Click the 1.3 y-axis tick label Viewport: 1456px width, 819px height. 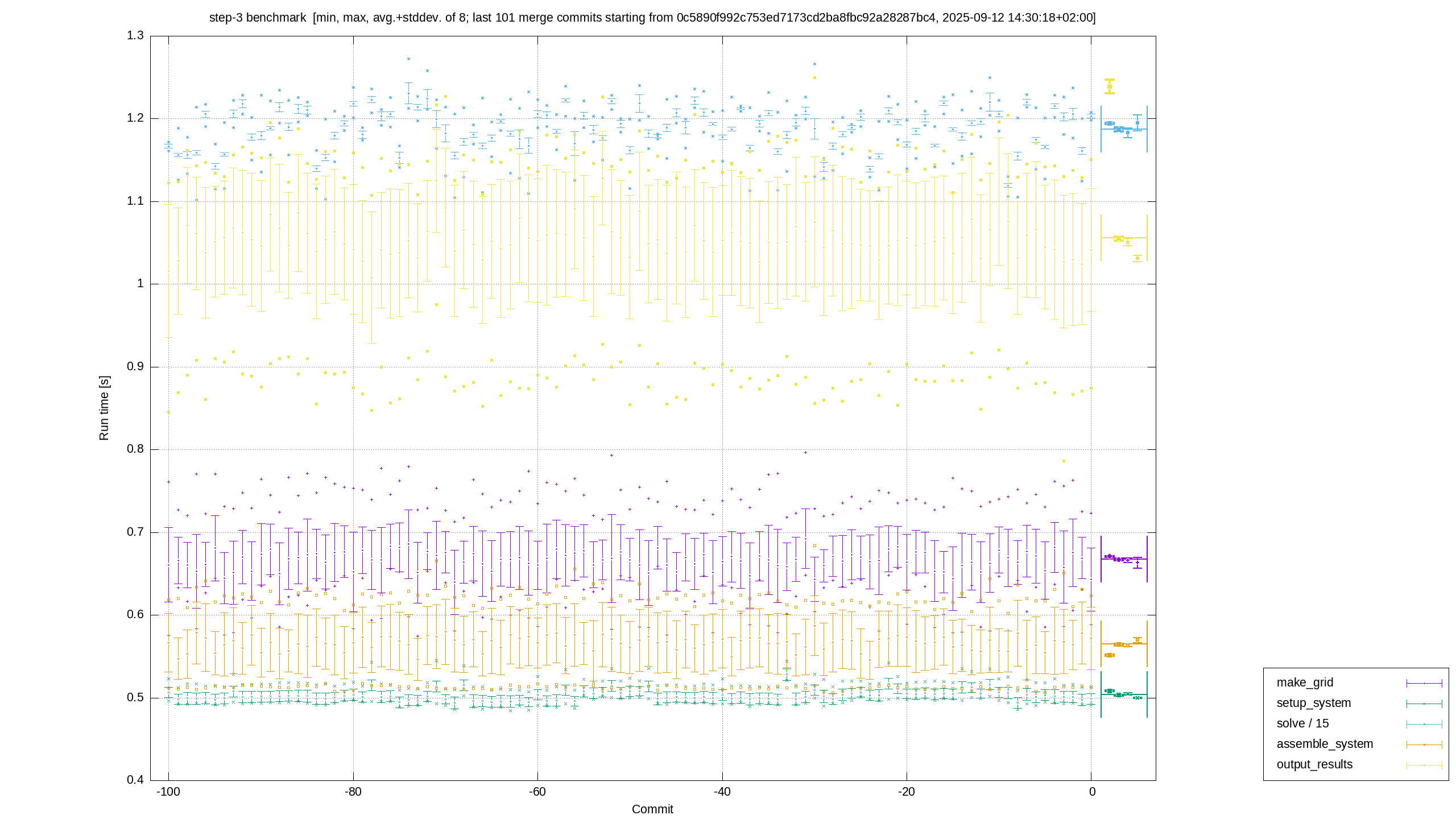(x=135, y=36)
